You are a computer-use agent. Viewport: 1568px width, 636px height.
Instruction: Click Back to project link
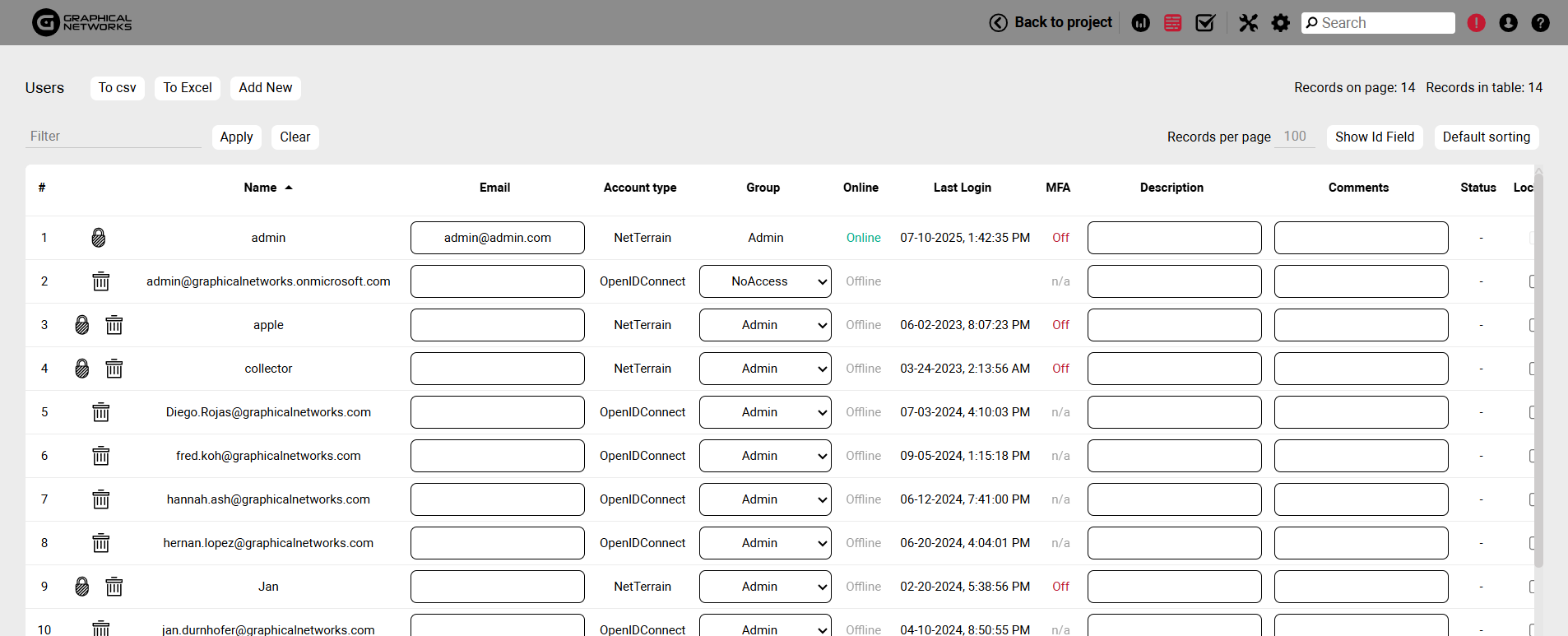(x=1051, y=23)
